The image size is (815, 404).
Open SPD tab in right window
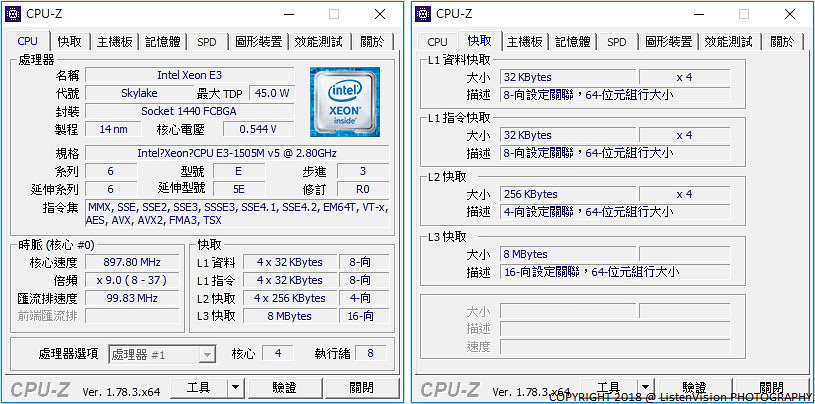click(x=616, y=42)
